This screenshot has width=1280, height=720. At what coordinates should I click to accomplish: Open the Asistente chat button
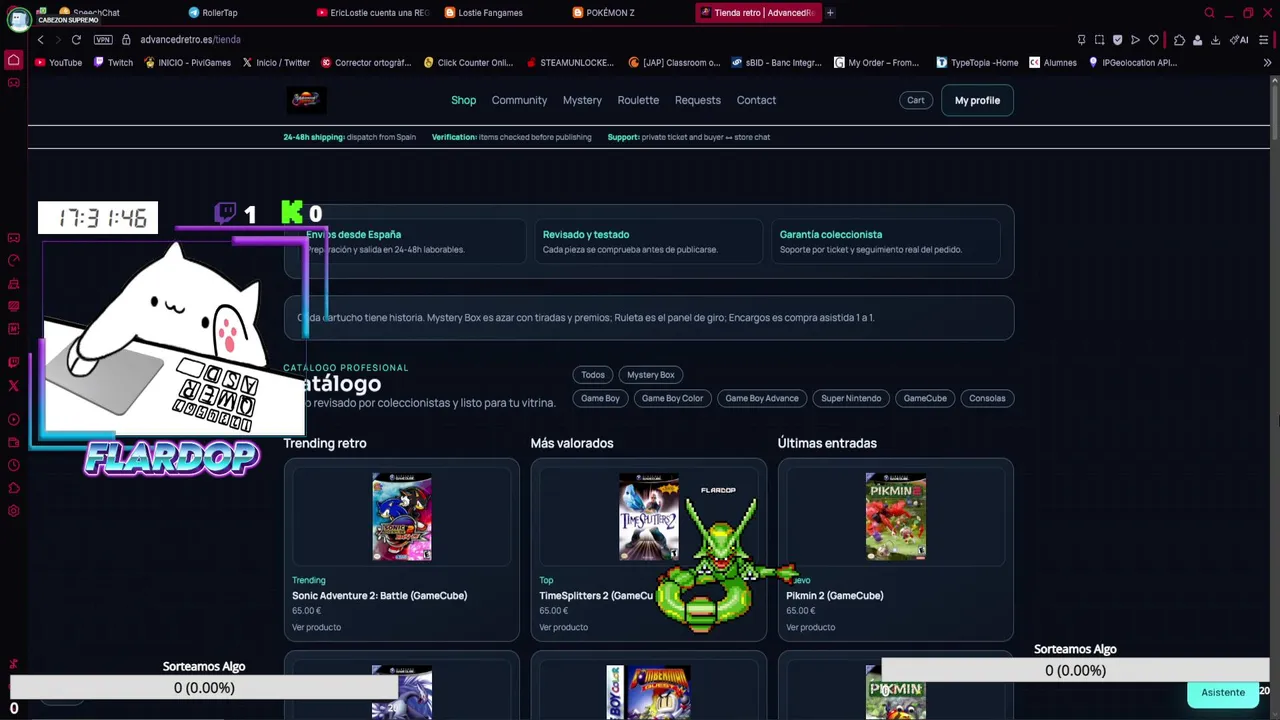[1223, 692]
